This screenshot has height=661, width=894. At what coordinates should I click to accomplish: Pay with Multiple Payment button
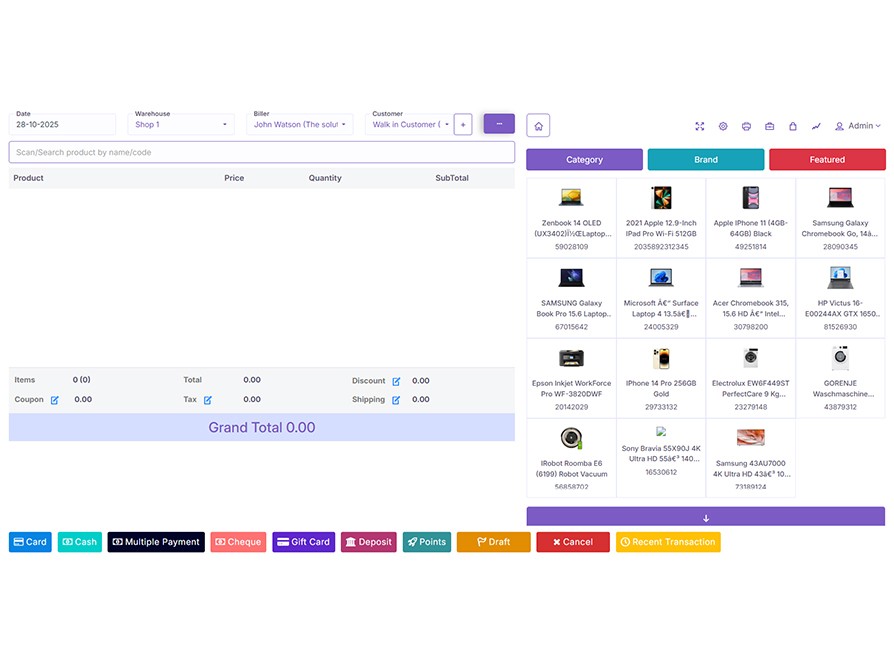point(156,542)
